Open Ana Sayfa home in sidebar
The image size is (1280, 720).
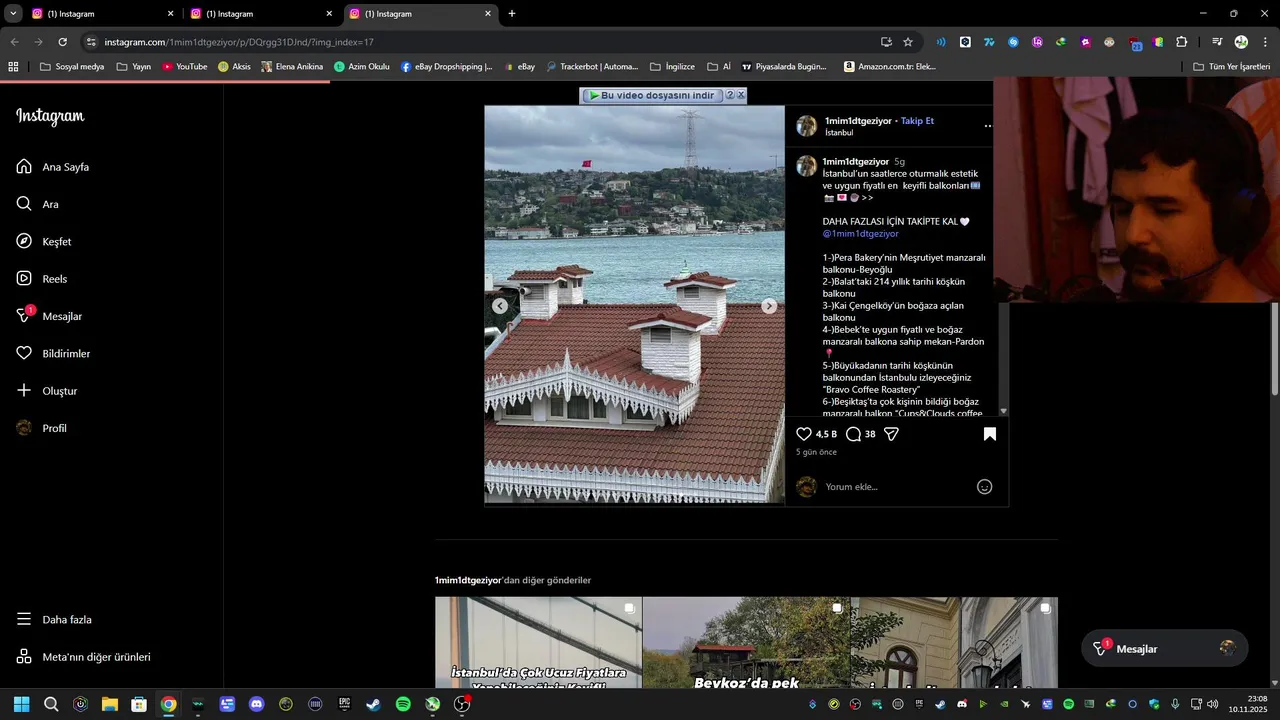tap(53, 167)
